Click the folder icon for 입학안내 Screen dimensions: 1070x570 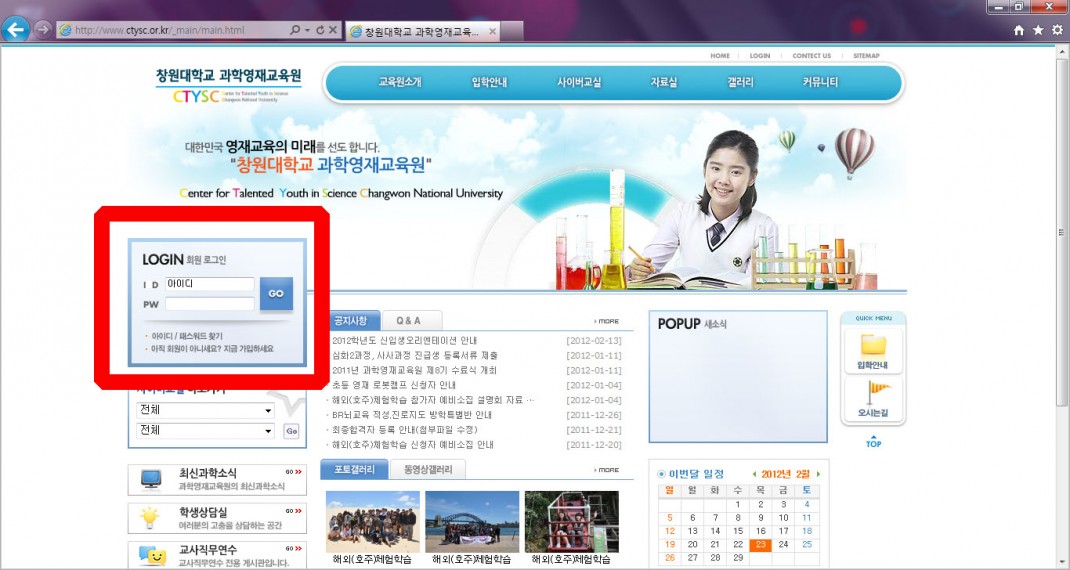point(873,345)
